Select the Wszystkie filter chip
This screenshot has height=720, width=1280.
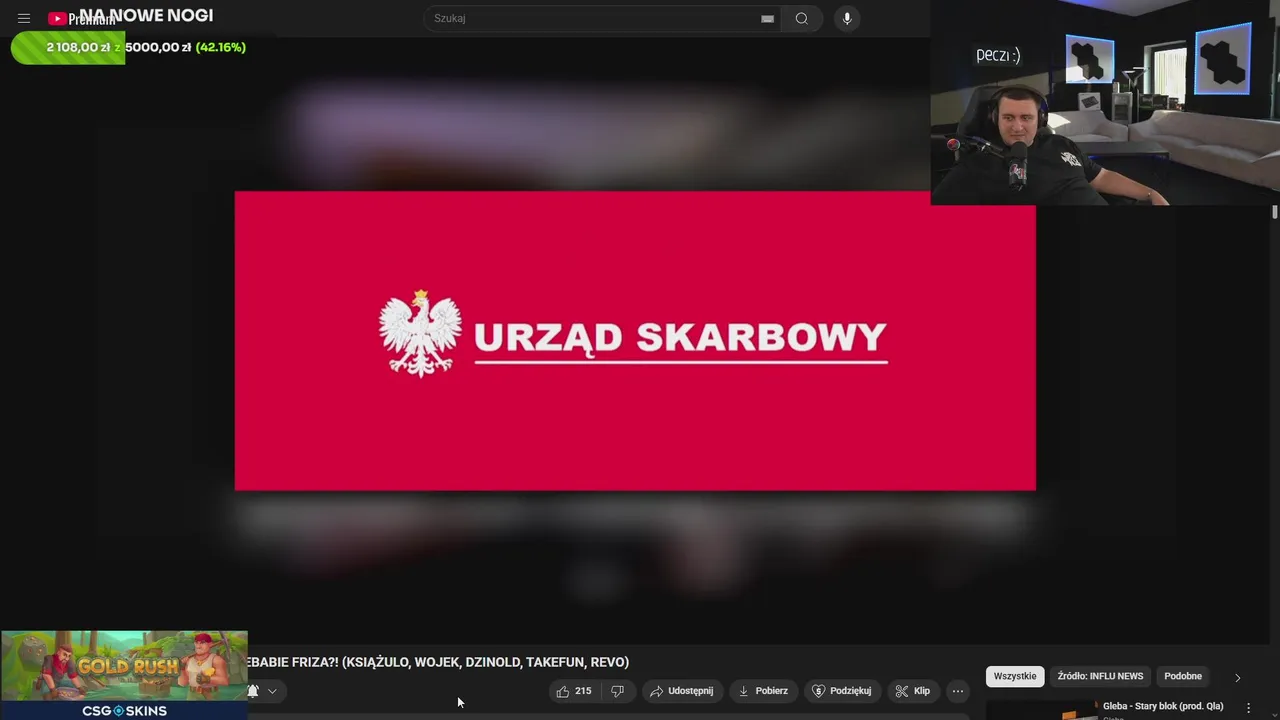pyautogui.click(x=1015, y=676)
